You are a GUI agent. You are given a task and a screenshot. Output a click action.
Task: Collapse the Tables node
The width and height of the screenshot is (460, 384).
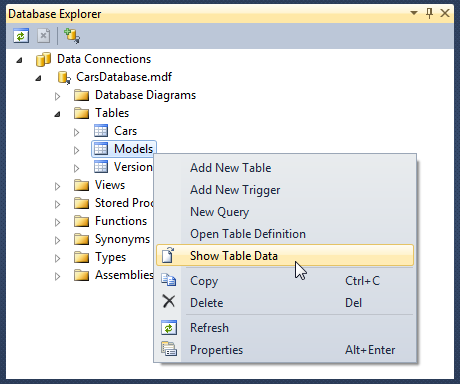click(57, 114)
